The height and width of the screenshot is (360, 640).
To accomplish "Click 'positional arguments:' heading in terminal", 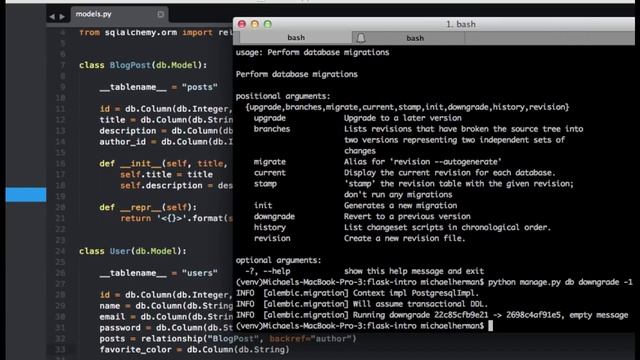I will coord(283,96).
